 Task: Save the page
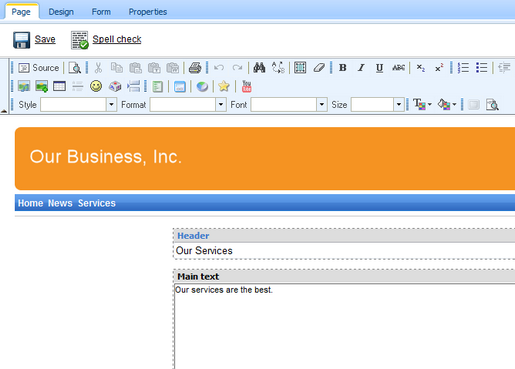[x=34, y=40]
